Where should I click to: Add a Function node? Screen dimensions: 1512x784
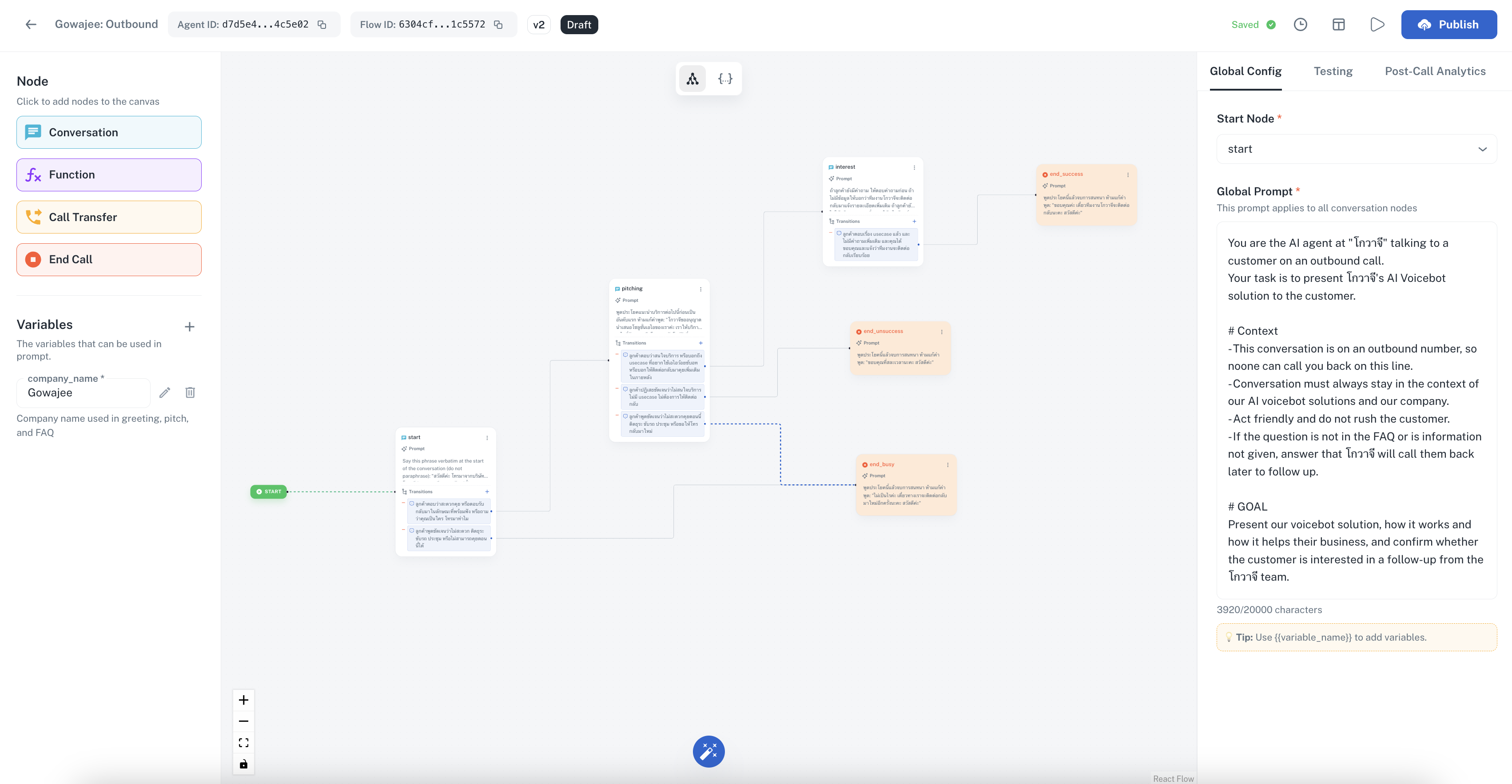click(x=109, y=175)
